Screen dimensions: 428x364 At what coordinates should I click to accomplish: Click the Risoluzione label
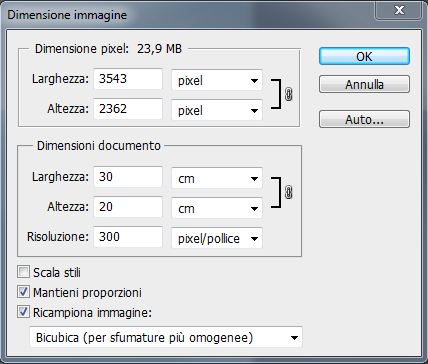(x=58, y=237)
